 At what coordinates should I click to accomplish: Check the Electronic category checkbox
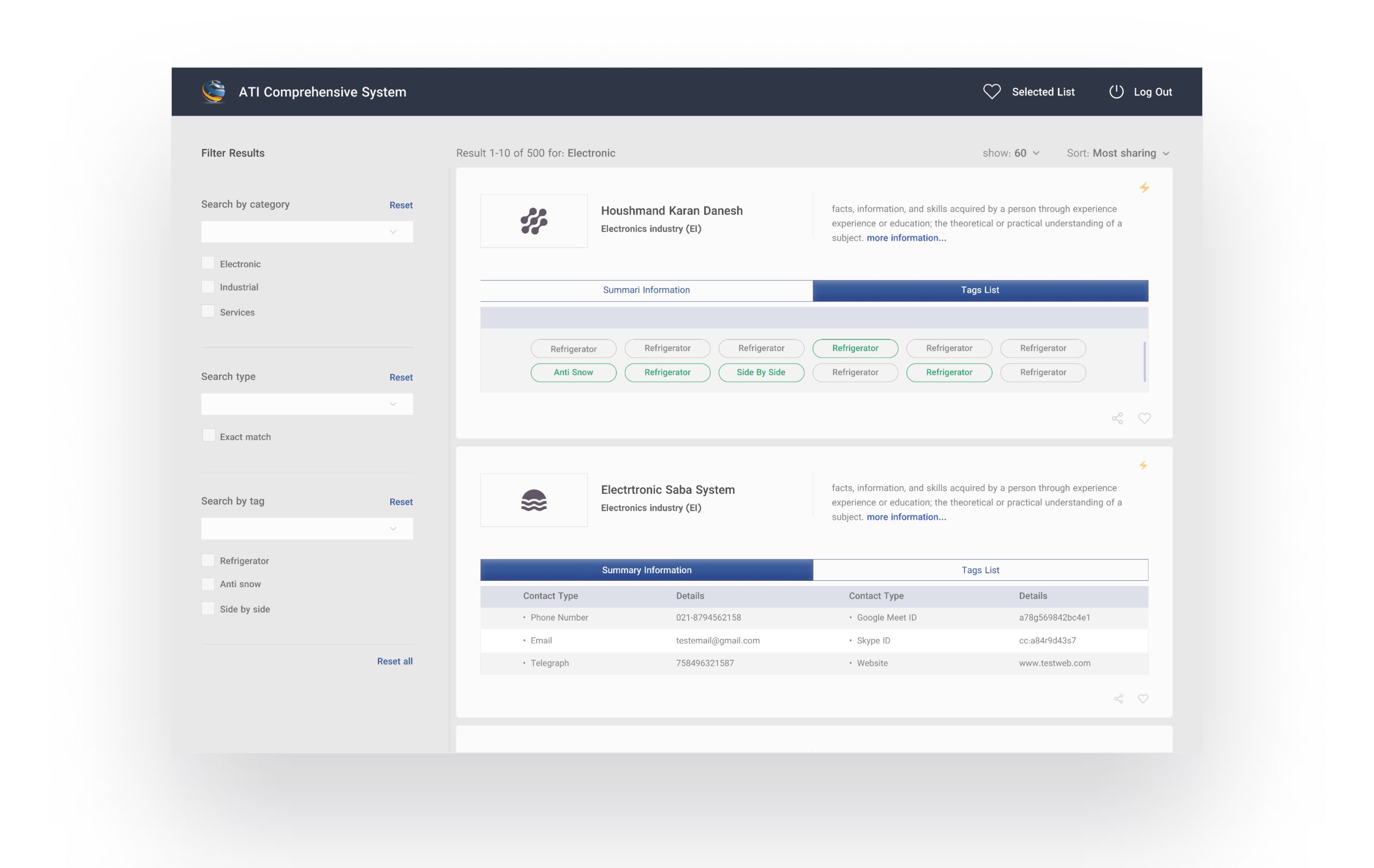click(x=208, y=263)
